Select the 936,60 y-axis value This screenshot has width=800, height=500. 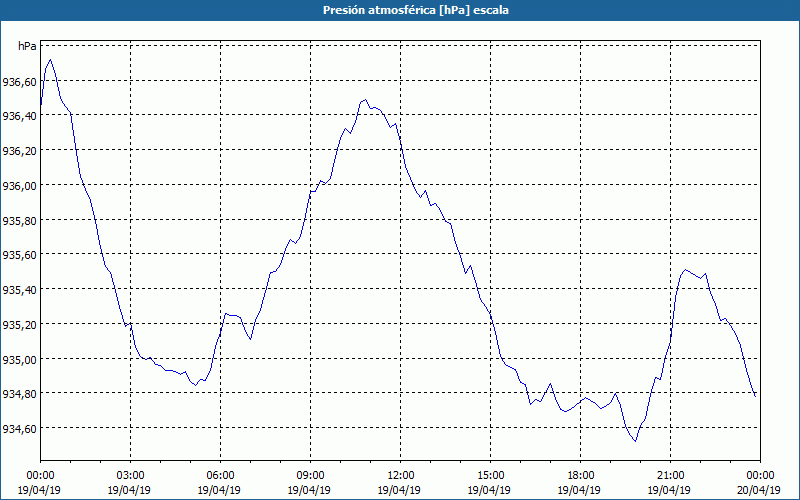[x=20, y=81]
